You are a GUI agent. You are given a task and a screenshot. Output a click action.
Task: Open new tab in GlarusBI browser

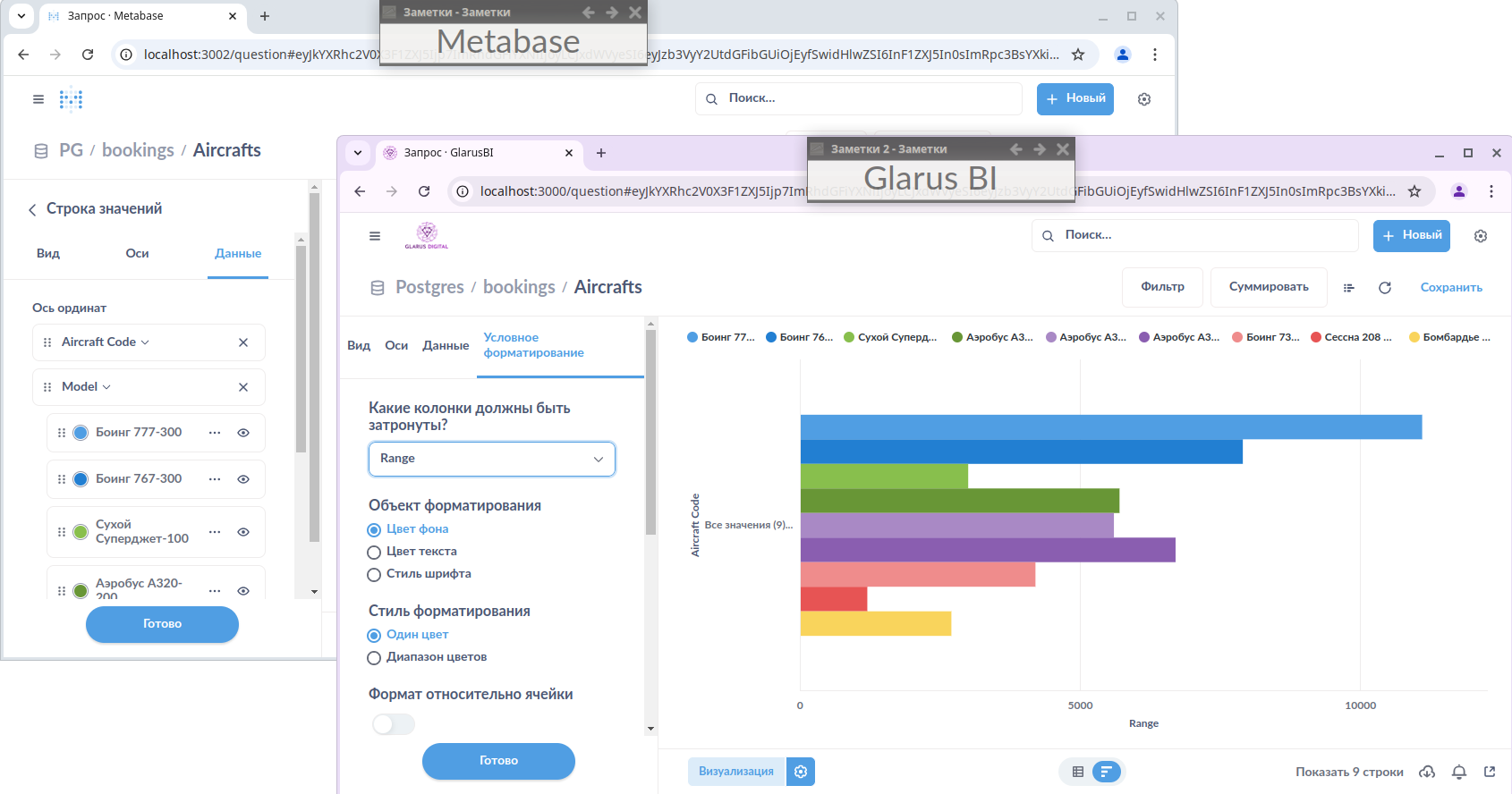pos(601,153)
